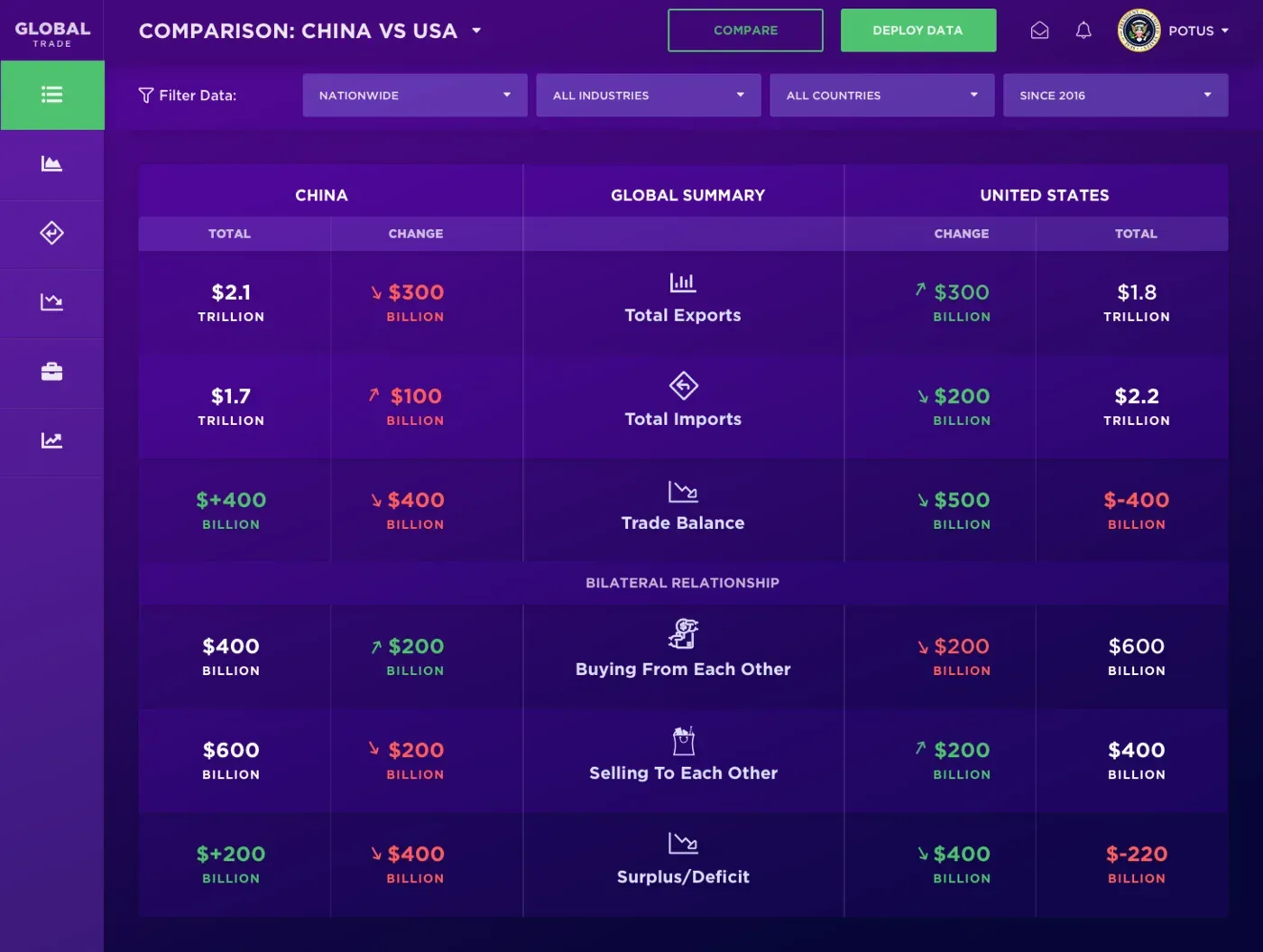
Task: Click the Total Exports row label
Action: point(683,315)
